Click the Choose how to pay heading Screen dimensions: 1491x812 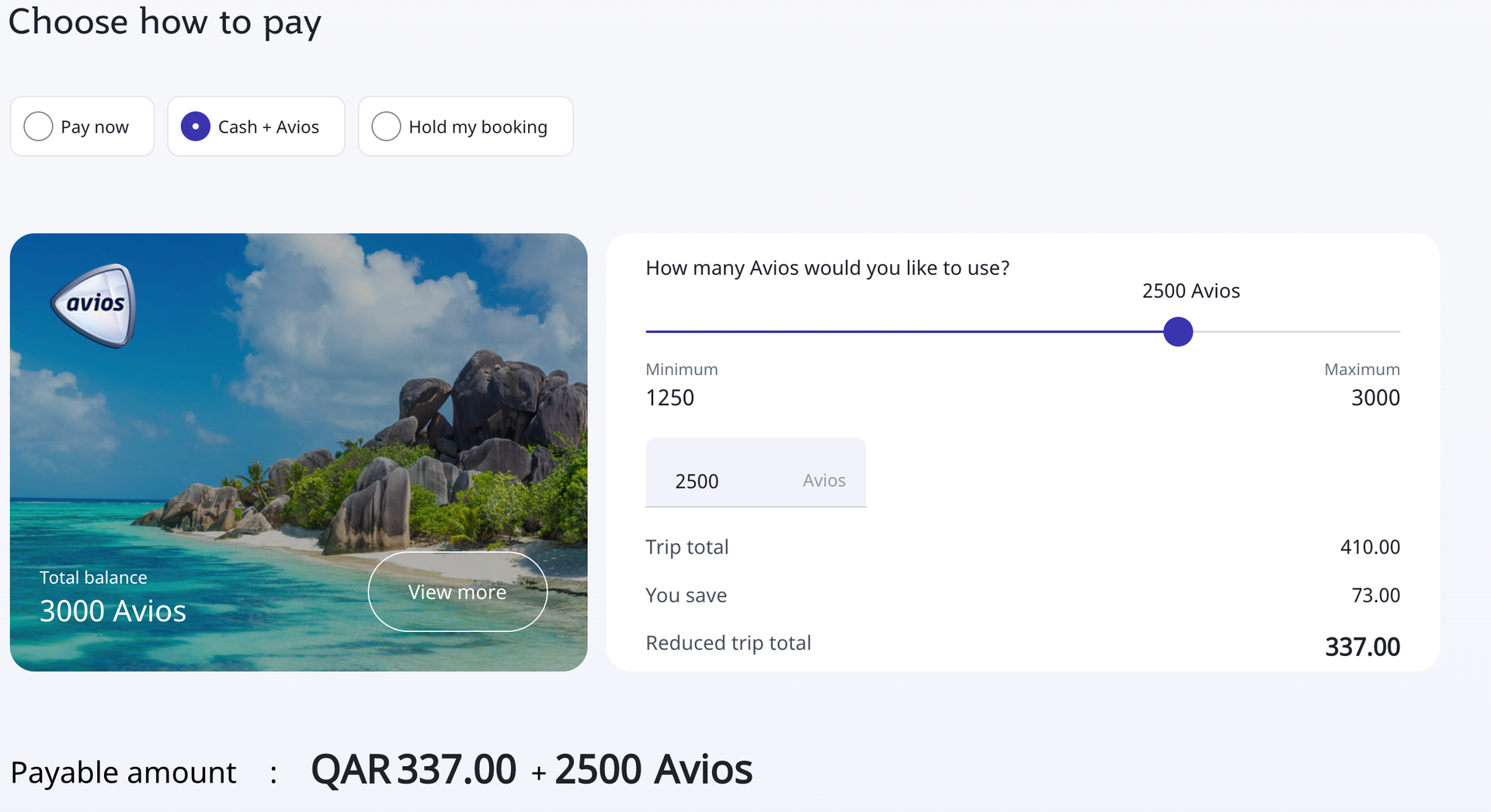point(165,22)
